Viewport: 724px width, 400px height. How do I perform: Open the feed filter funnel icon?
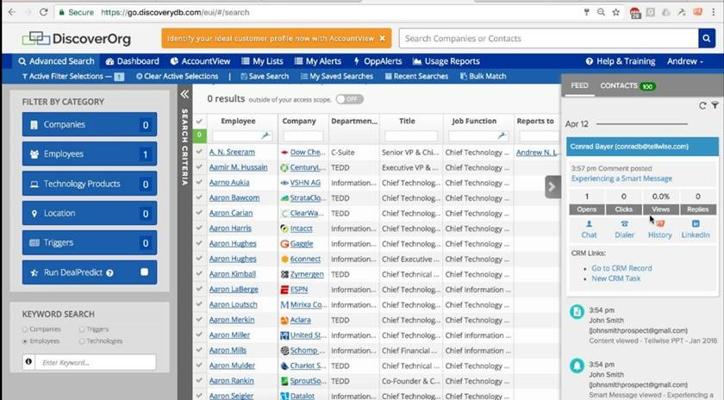tap(715, 106)
